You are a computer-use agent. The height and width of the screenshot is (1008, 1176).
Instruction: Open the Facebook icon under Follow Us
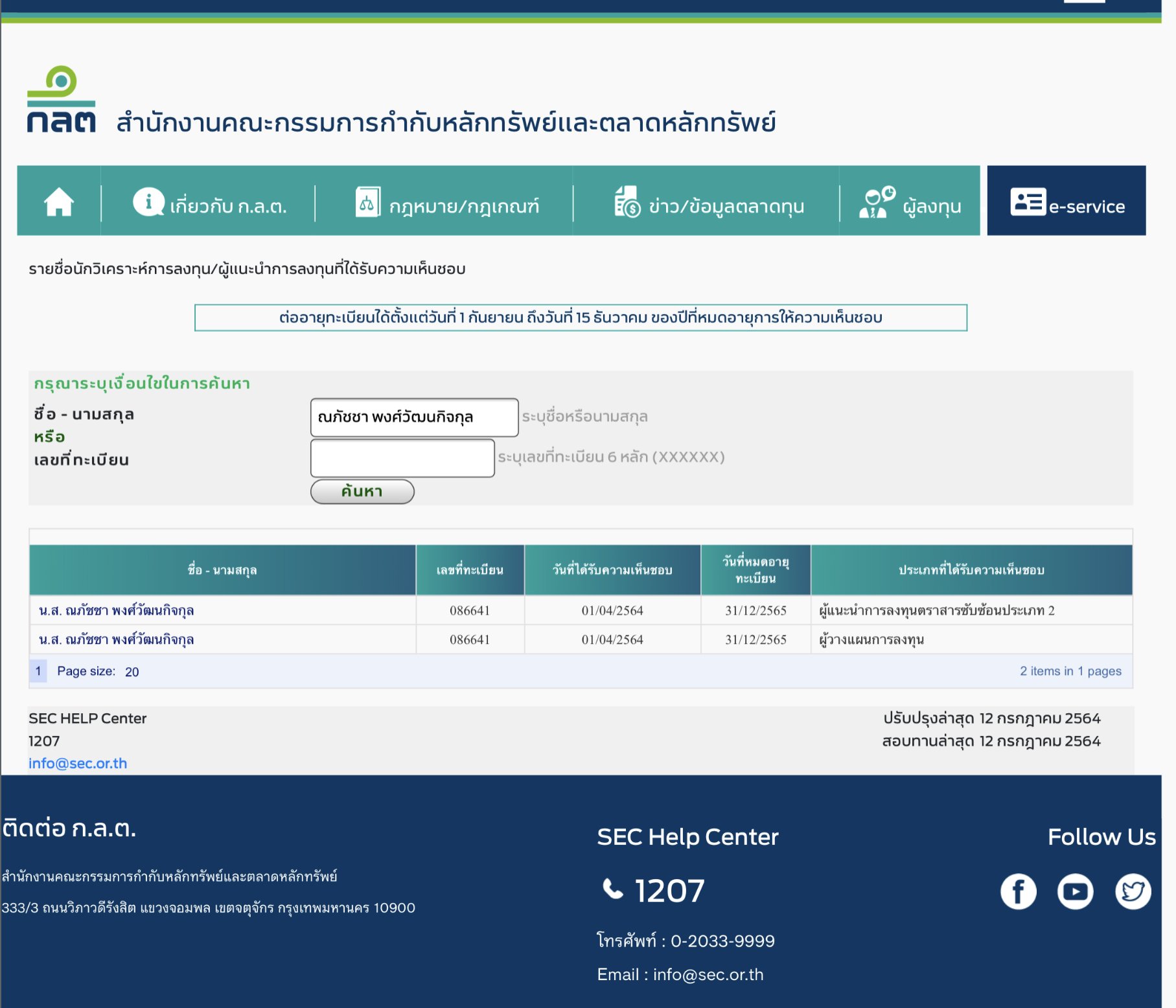1018,891
